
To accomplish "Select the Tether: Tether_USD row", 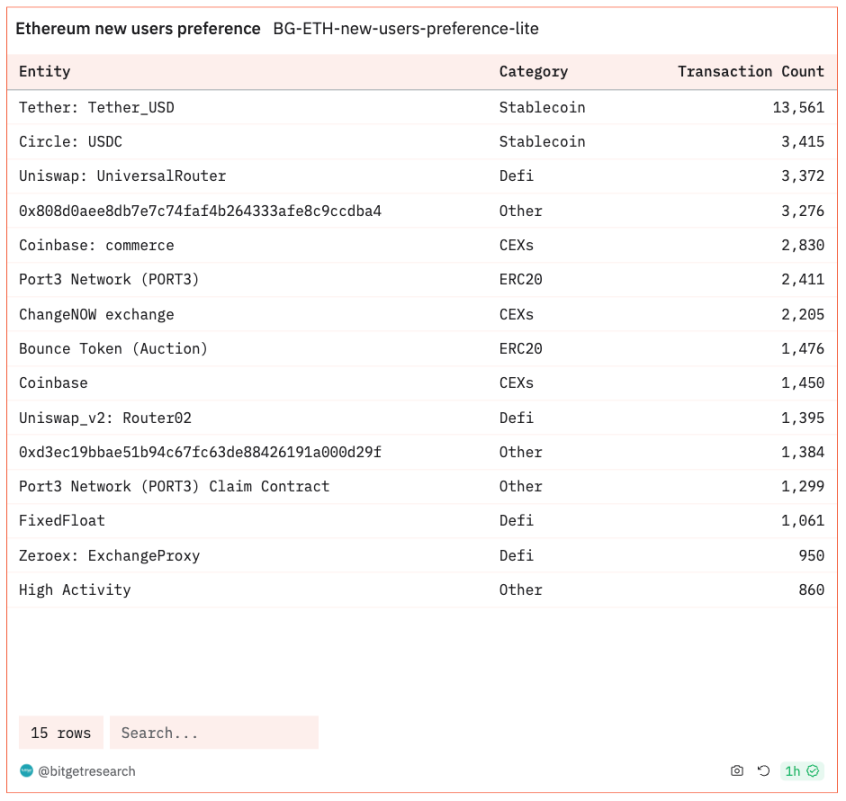I will (422, 107).
